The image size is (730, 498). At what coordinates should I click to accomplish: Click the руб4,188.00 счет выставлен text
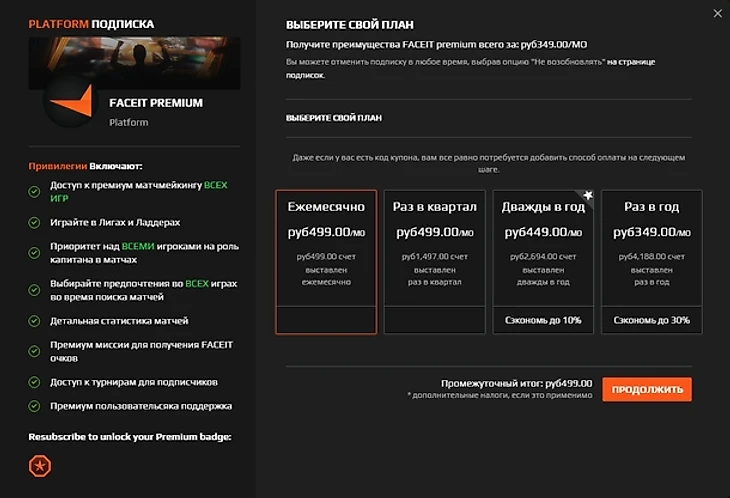tap(651, 263)
